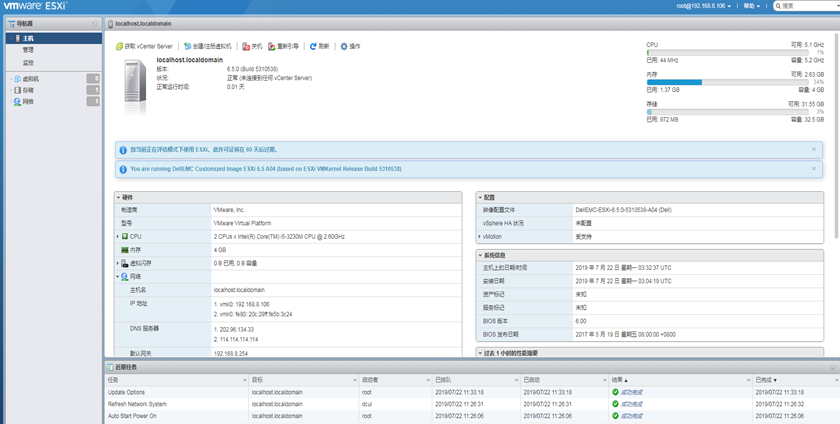Open the 操作 actions gear menu

click(x=350, y=47)
